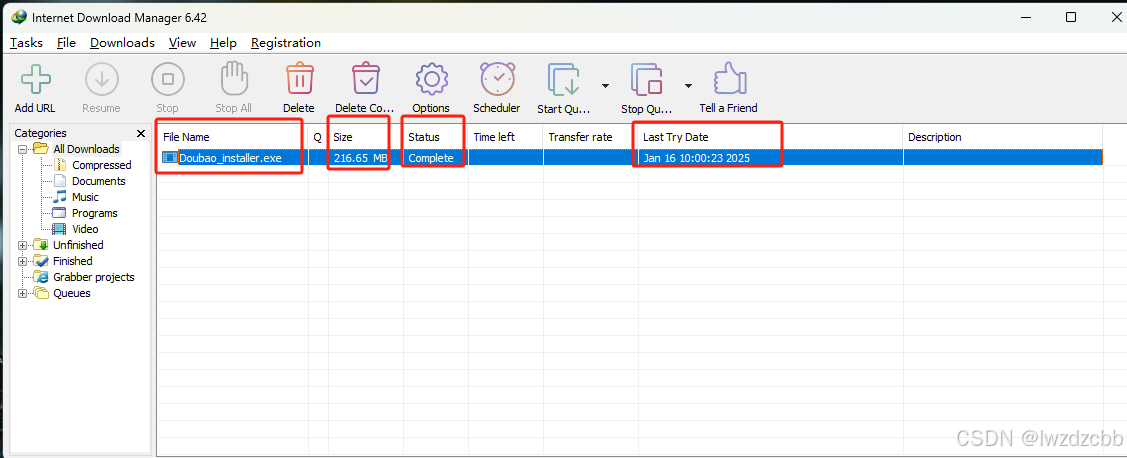Select the Unfinished folder
The width and height of the screenshot is (1127, 458).
[x=78, y=245]
